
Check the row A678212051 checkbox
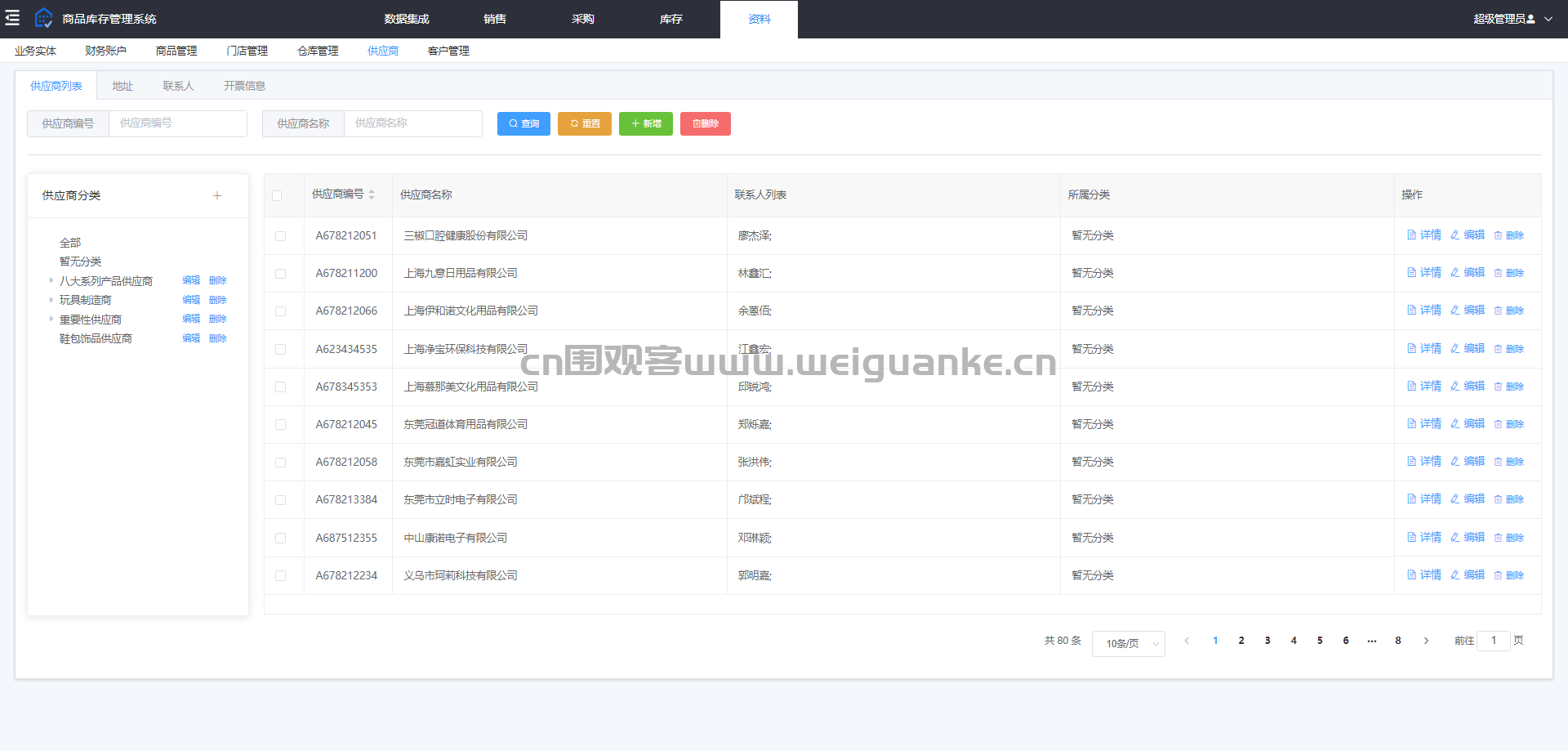(x=280, y=236)
